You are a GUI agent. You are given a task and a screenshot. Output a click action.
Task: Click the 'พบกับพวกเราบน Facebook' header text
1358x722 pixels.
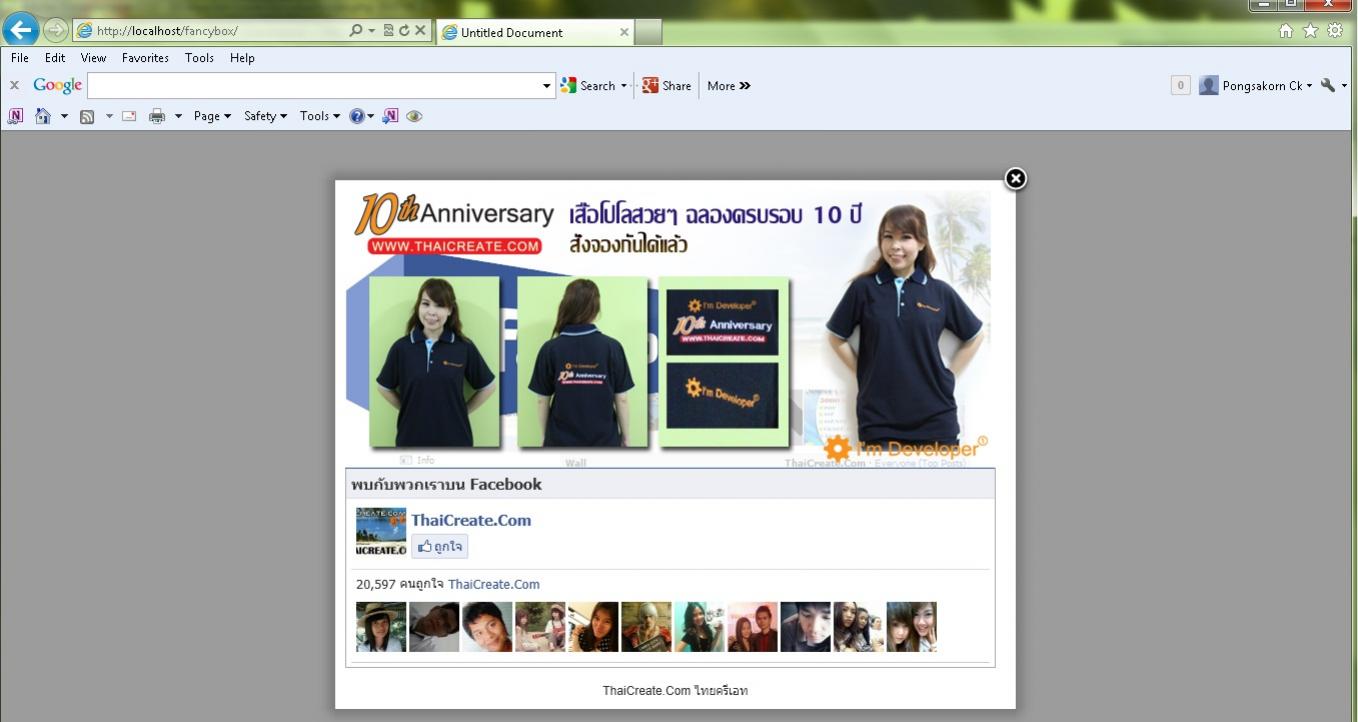click(x=446, y=484)
